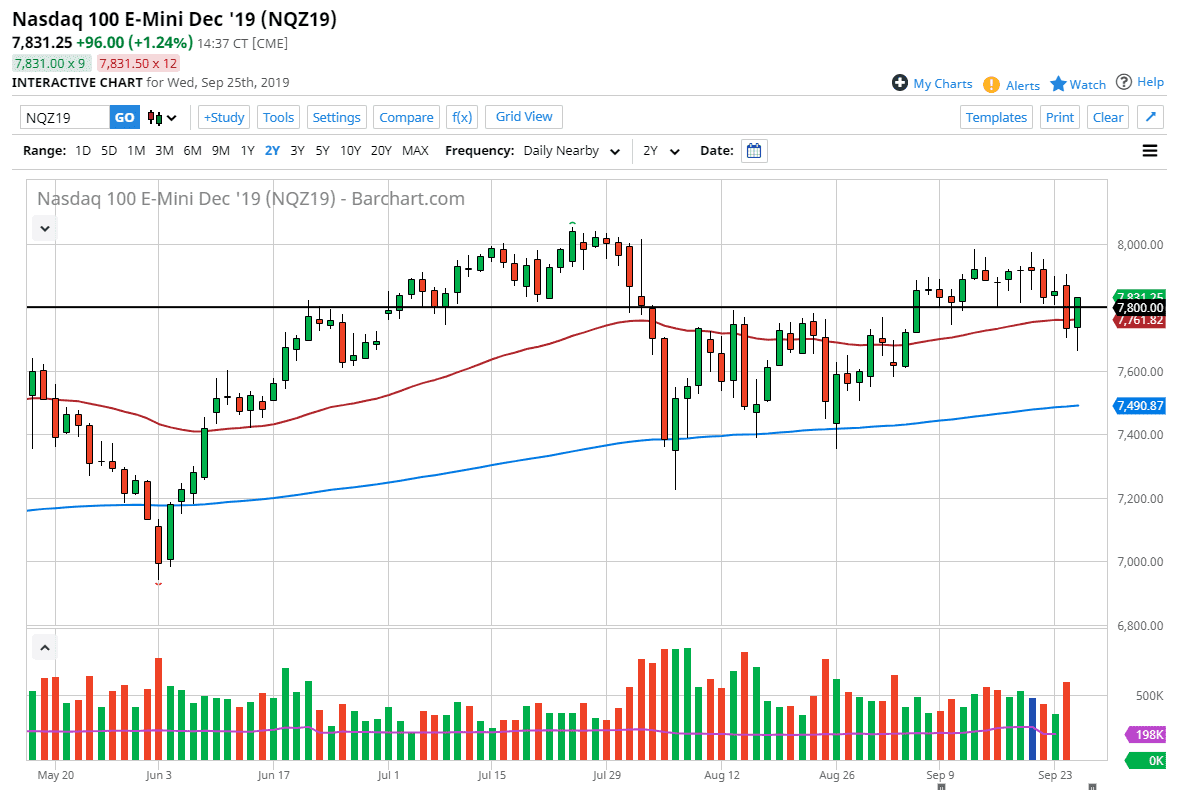The height and width of the screenshot is (790, 1188).
Task: Switch range to MAX
Action: pyautogui.click(x=415, y=150)
